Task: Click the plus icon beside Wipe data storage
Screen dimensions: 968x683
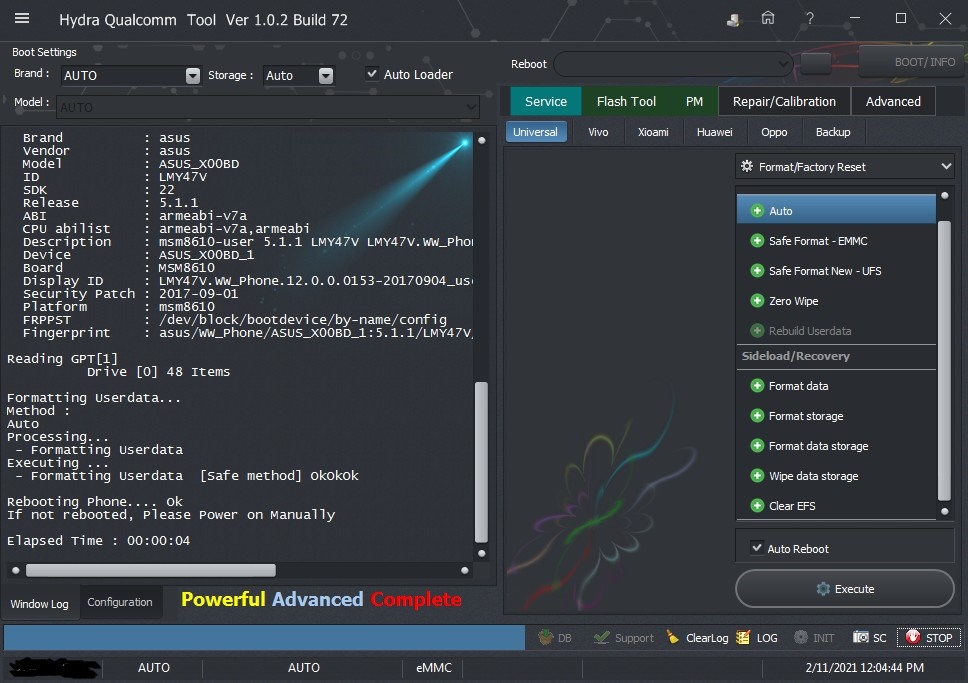Action: point(757,476)
